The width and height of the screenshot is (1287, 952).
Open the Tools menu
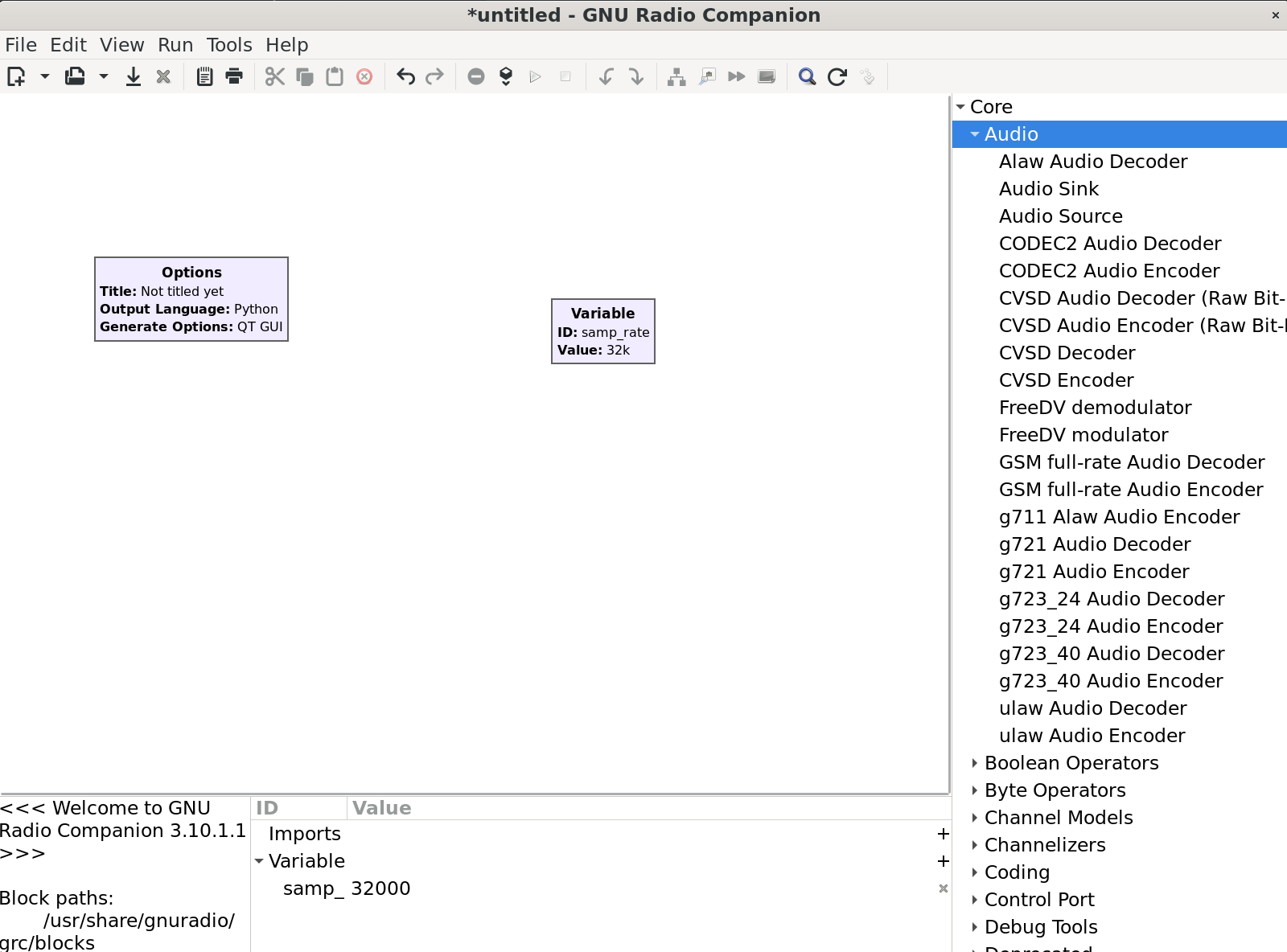coord(229,45)
